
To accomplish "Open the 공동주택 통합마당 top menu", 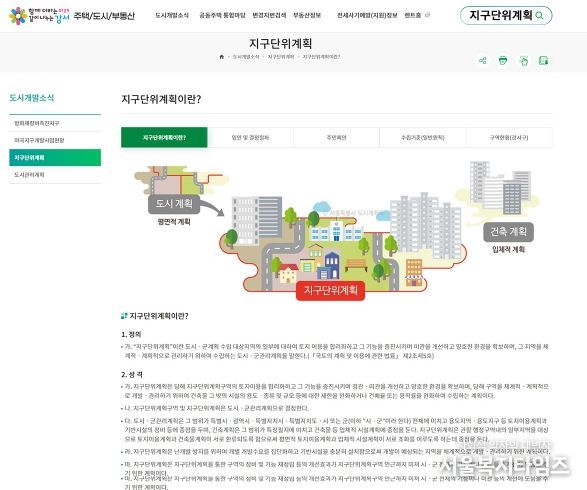I will [x=222, y=15].
